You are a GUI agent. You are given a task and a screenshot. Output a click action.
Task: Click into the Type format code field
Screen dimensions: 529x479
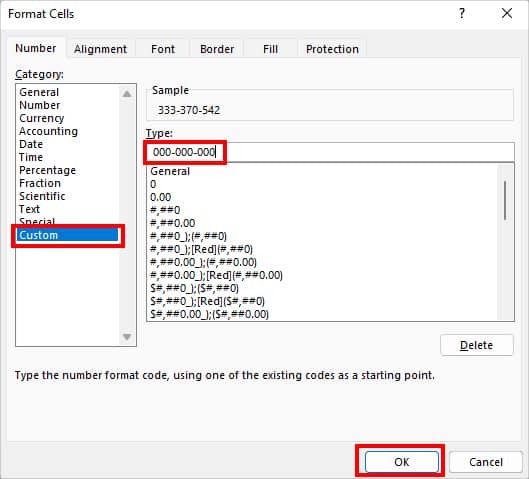click(x=330, y=152)
